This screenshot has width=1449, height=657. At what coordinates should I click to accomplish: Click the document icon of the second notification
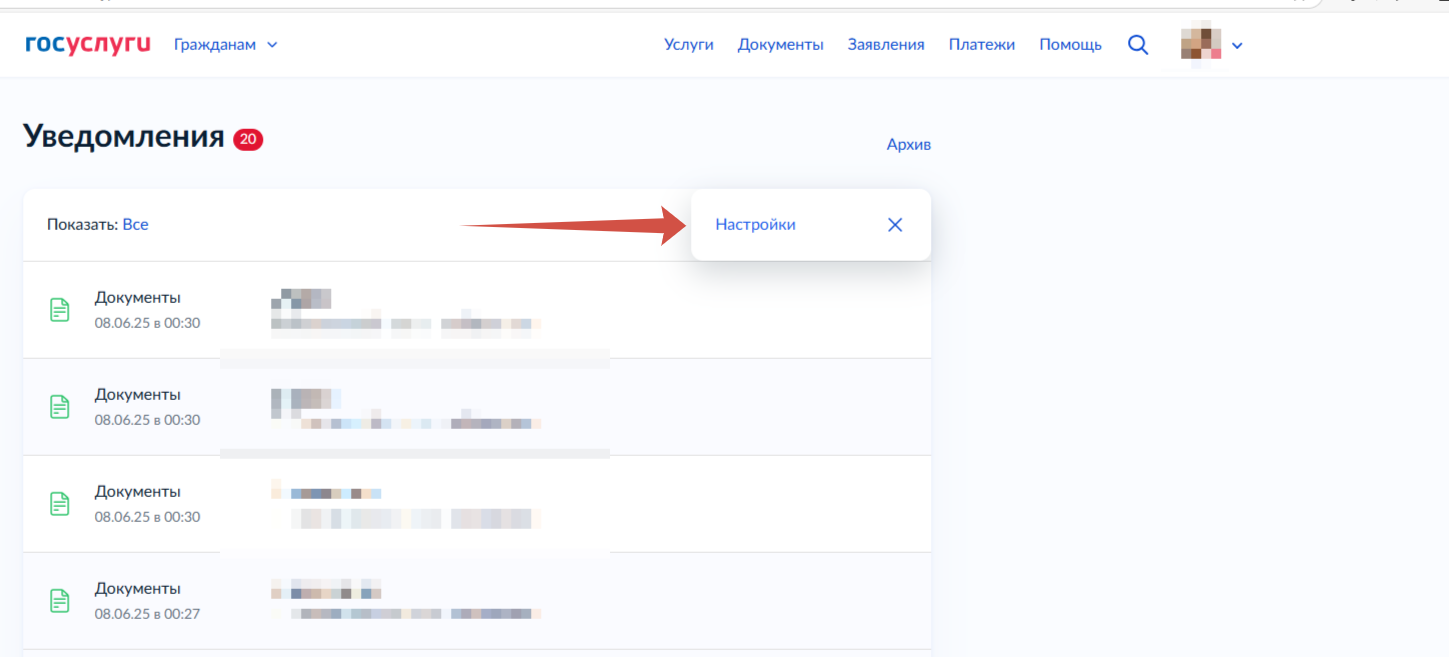(60, 407)
